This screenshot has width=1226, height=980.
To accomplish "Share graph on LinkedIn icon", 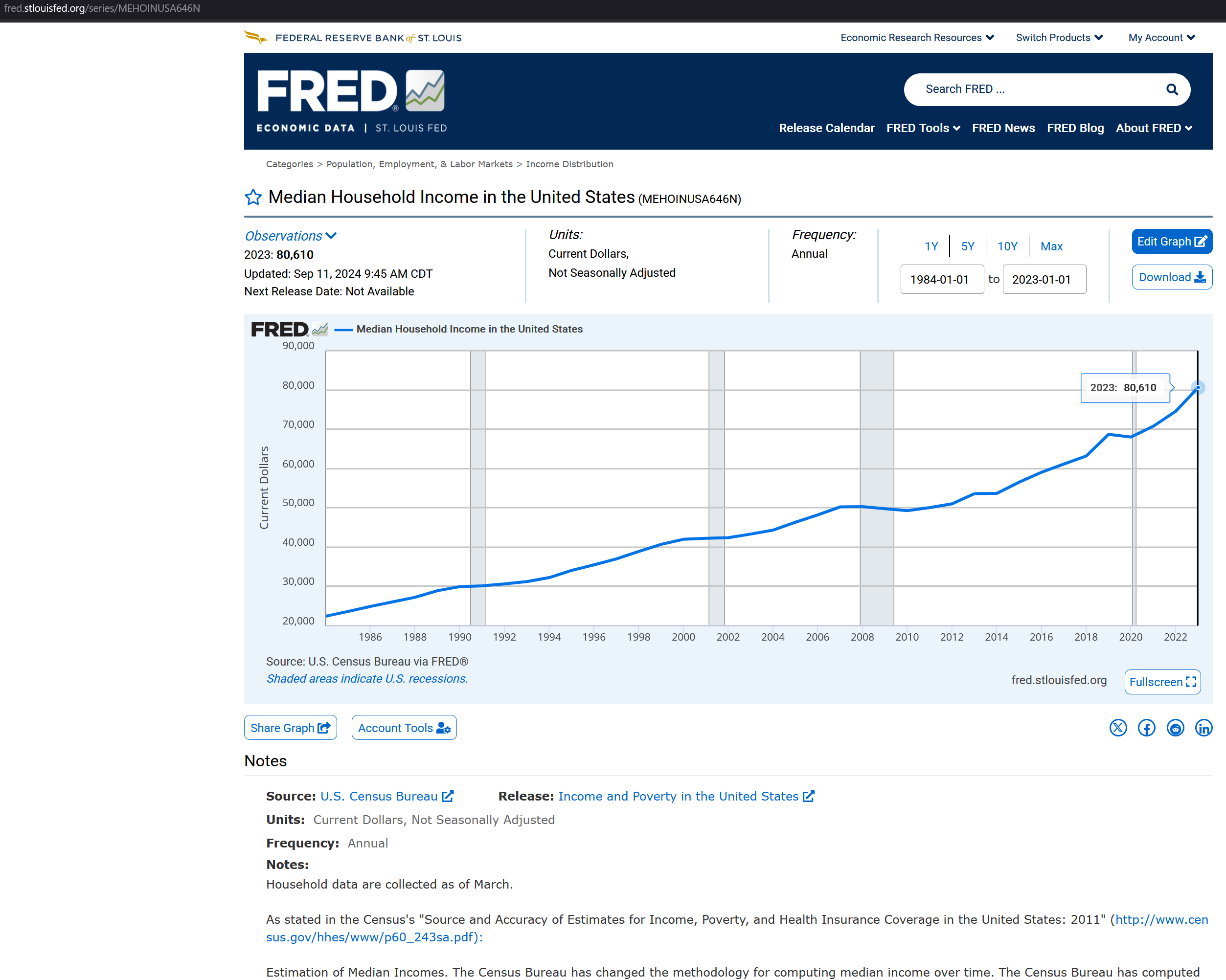I will [x=1204, y=728].
